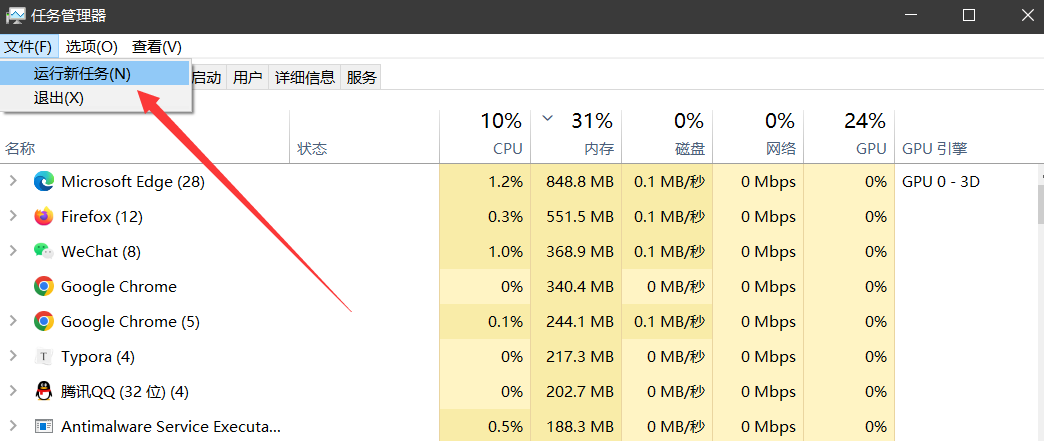Select the 腾讯QQ (32 位) (4) row name

125,391
